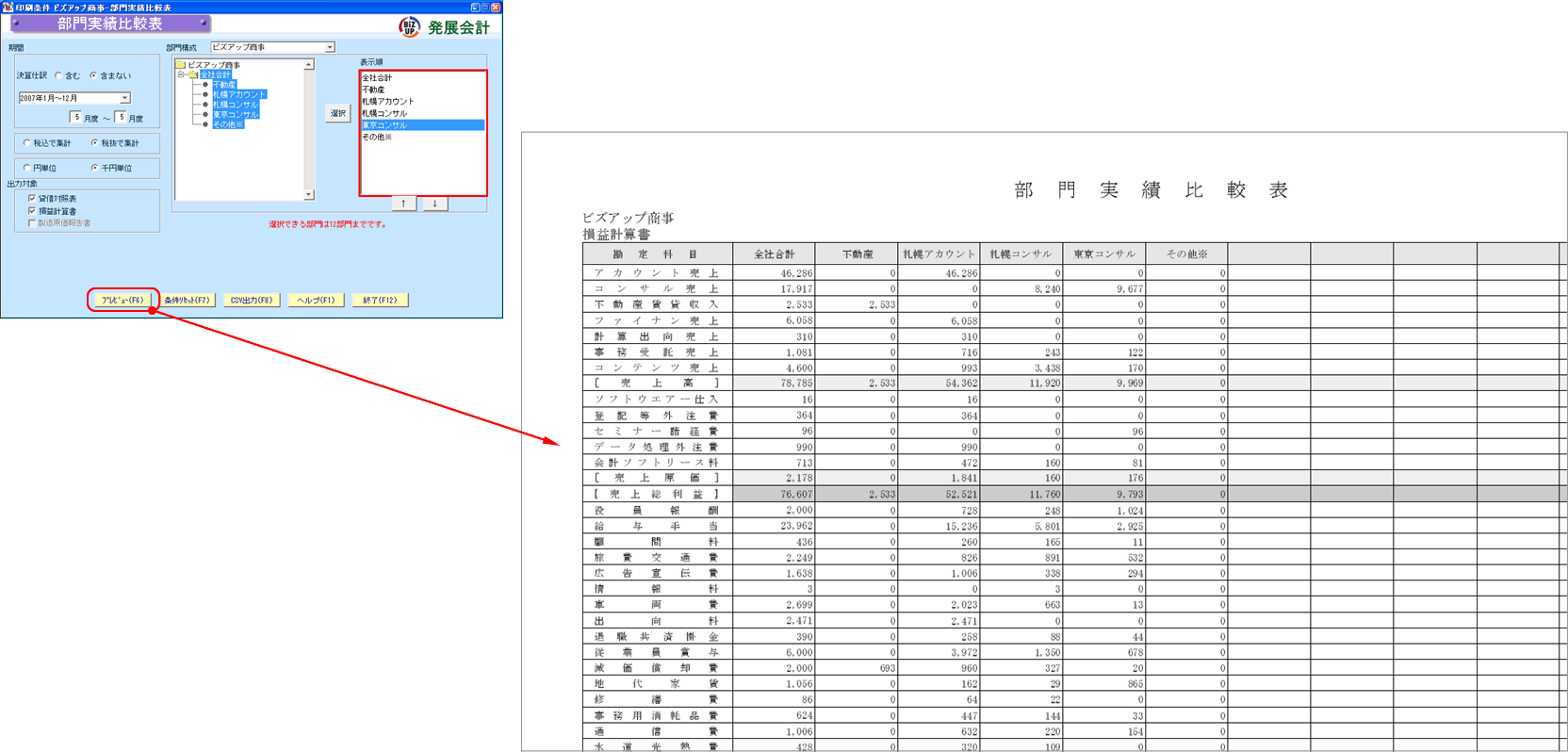
Task: Select 札幌コンサル in the 表示順 list
Action: (x=422, y=113)
